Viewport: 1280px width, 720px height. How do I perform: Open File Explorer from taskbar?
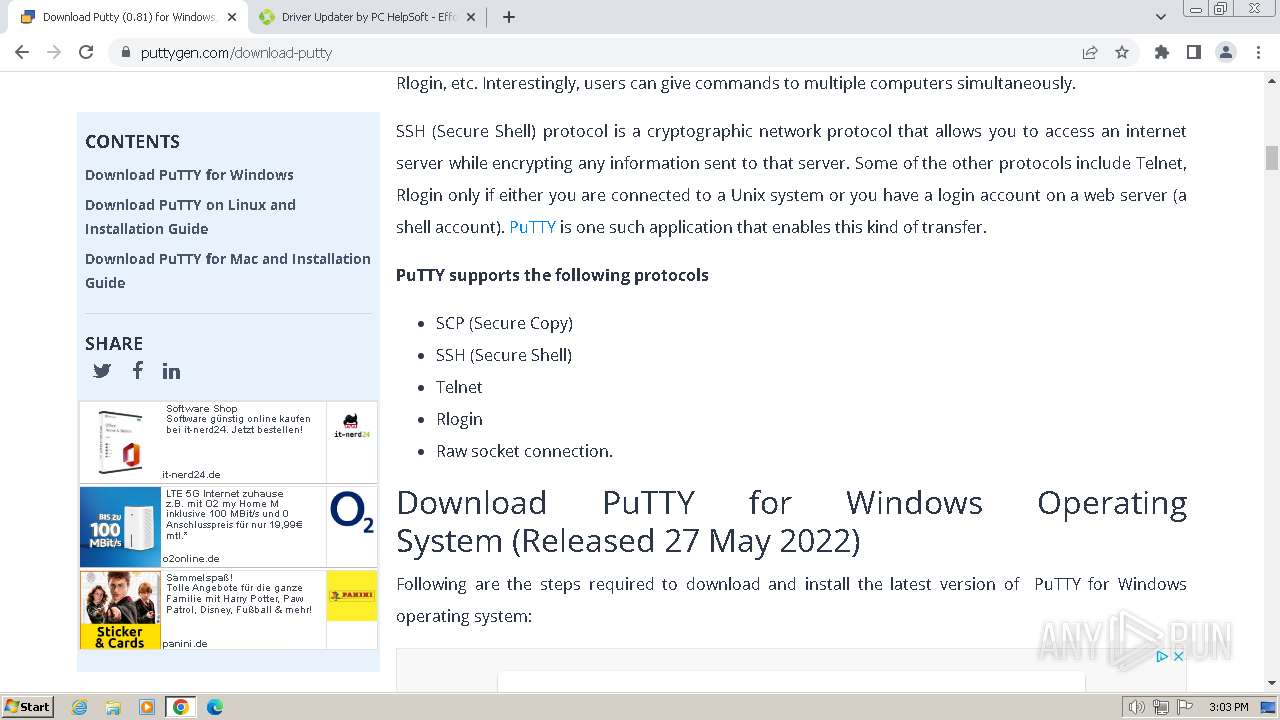113,707
